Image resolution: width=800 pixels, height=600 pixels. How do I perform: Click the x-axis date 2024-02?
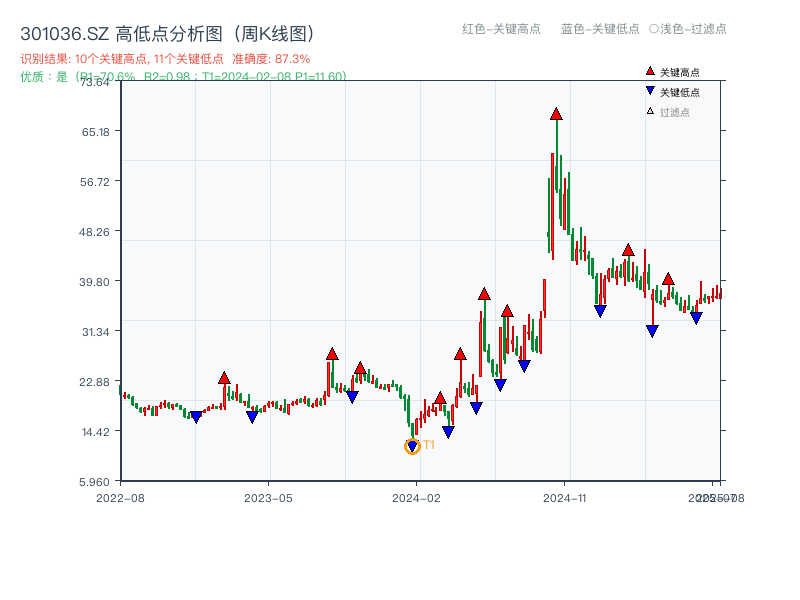(x=416, y=498)
